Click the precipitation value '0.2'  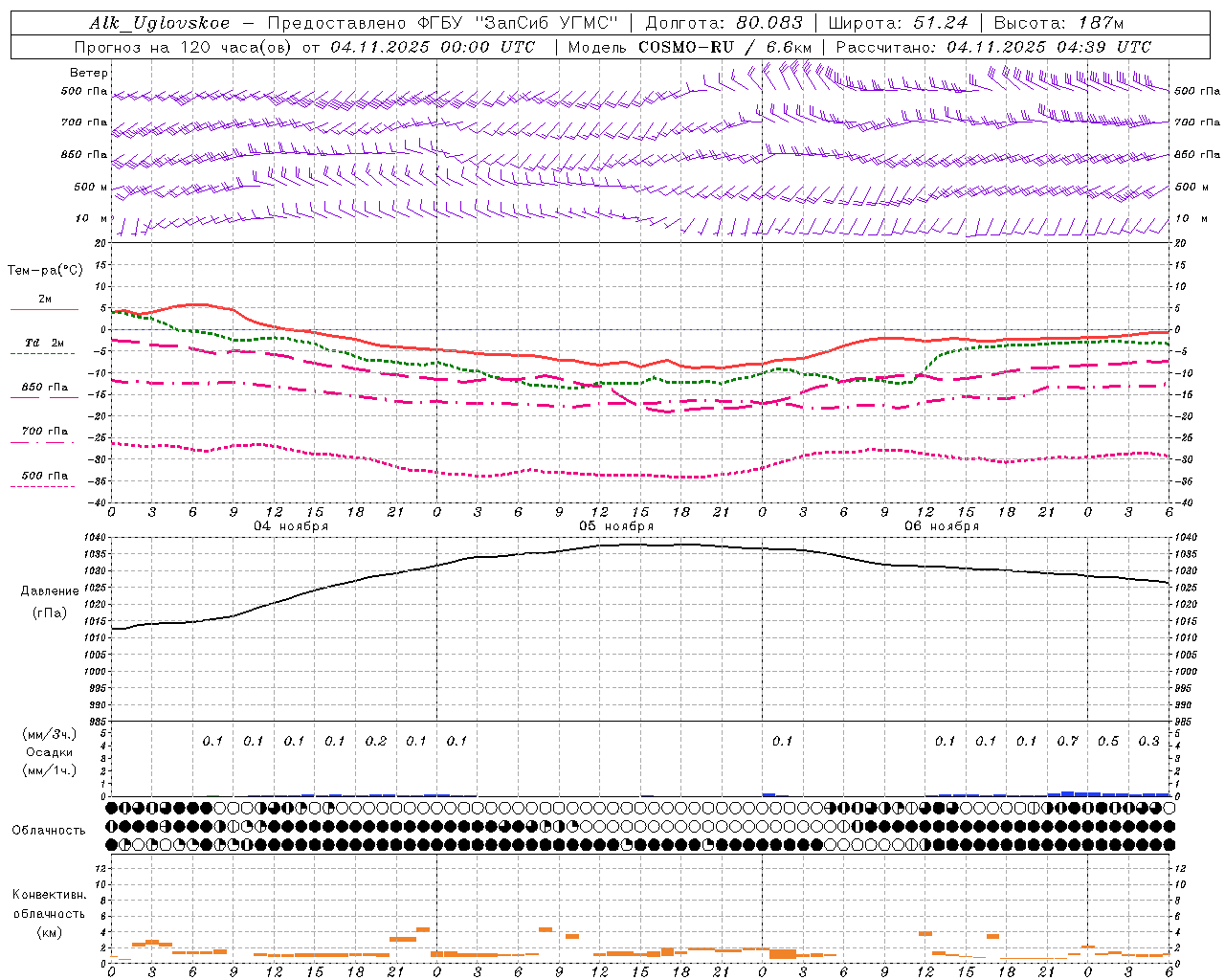376,741
